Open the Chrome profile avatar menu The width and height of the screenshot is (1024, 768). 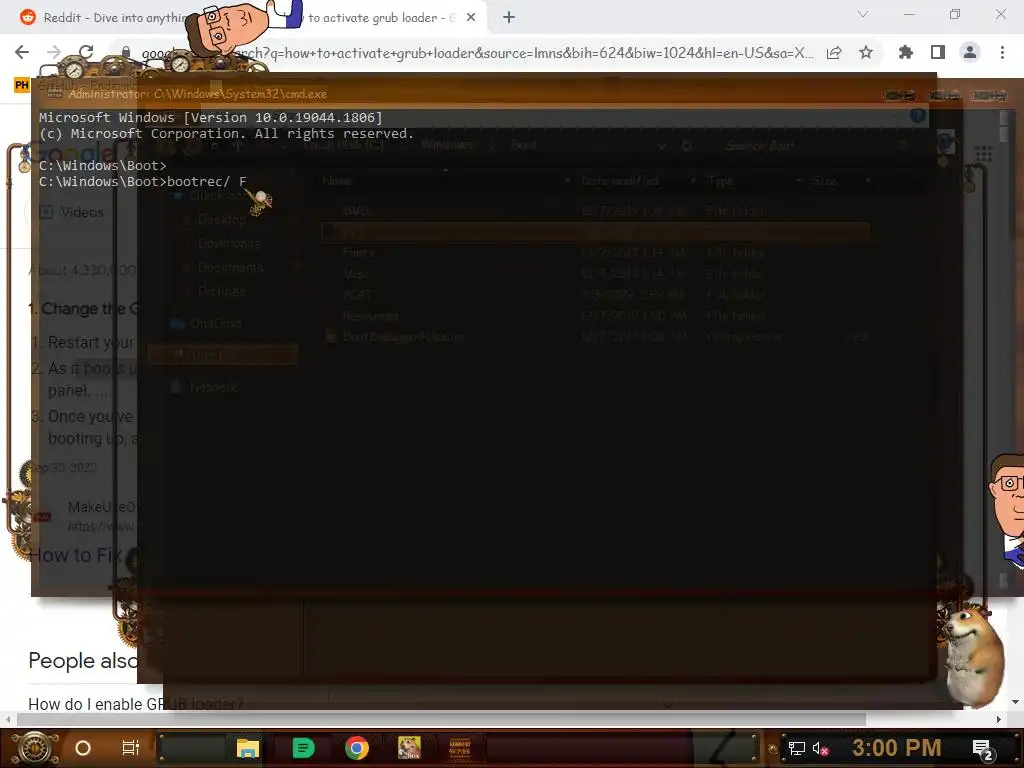pyautogui.click(x=970, y=52)
